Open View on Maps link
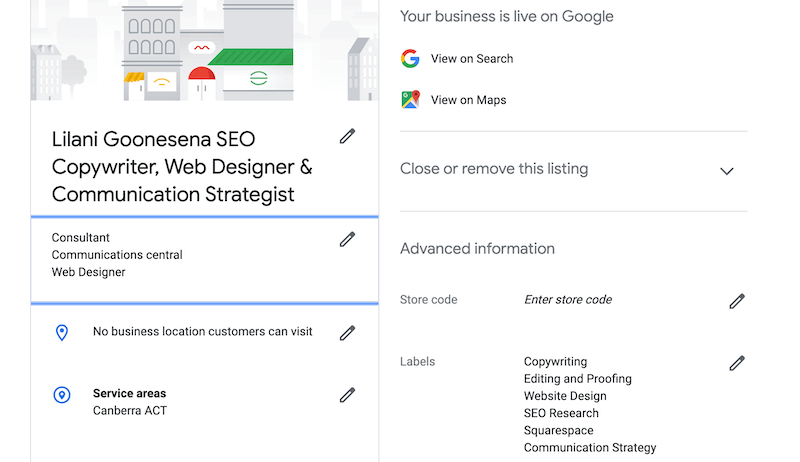The height and width of the screenshot is (462, 800). 468,100
